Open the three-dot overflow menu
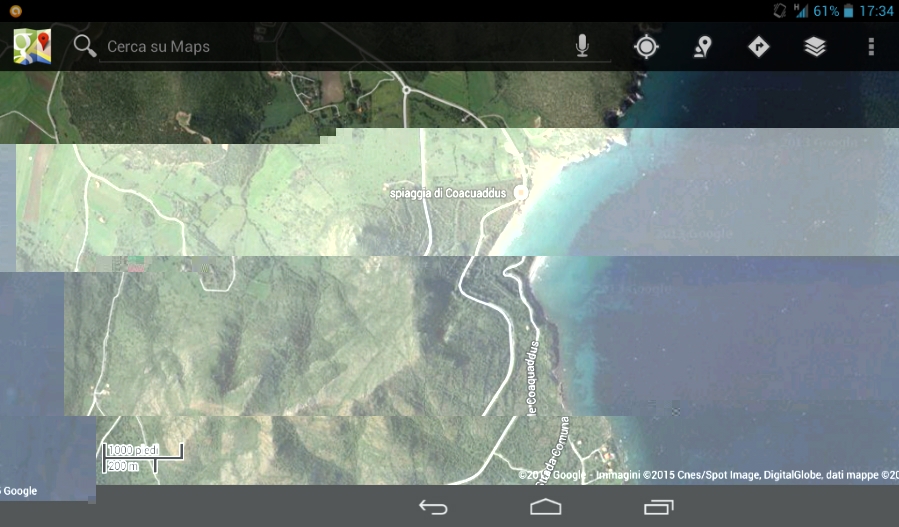Screen dimensions: 899x527 click(871, 46)
